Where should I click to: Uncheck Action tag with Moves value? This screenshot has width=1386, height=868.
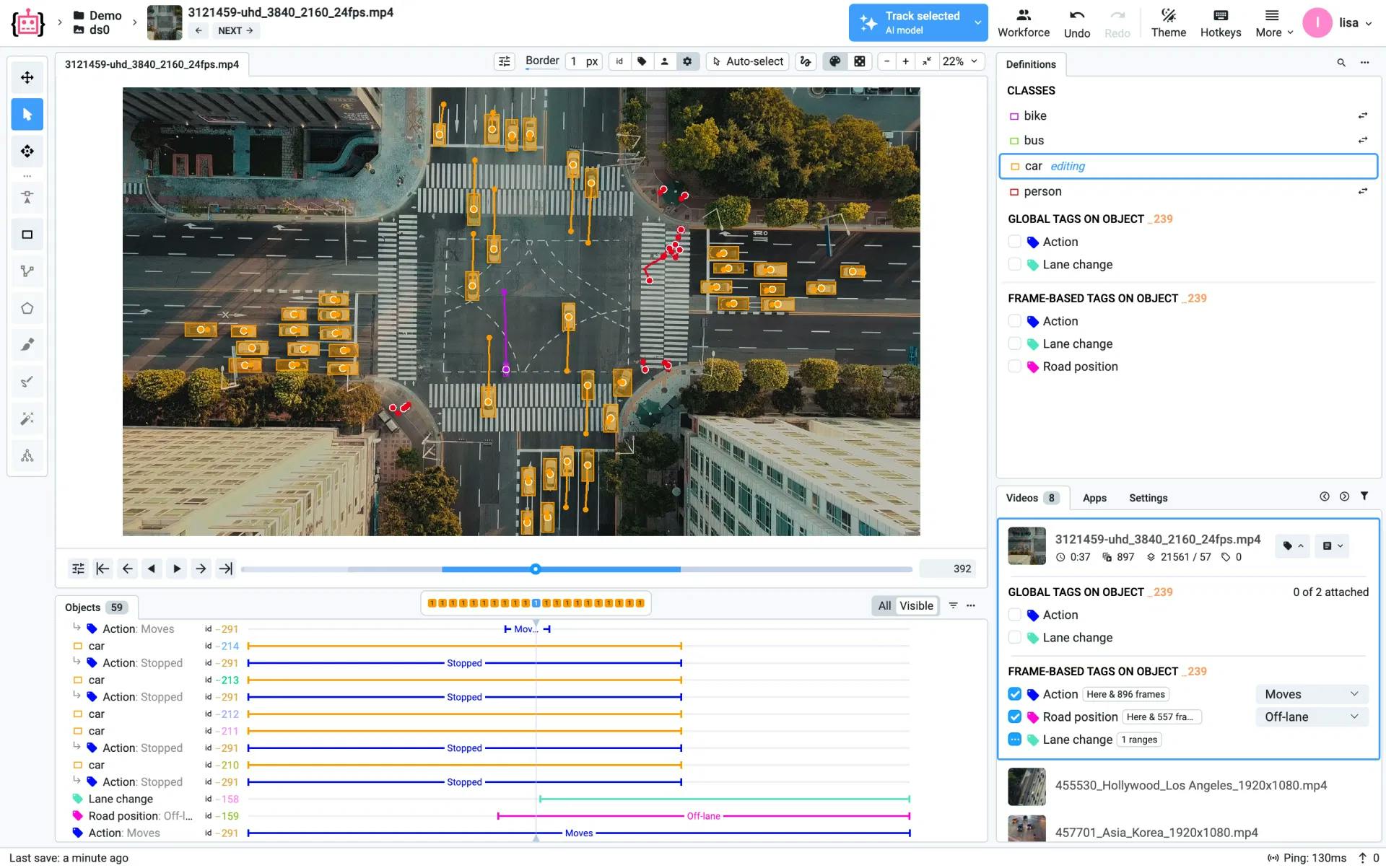point(1014,694)
